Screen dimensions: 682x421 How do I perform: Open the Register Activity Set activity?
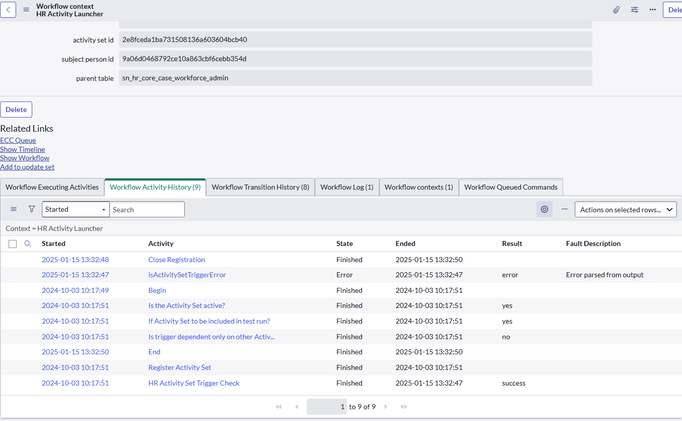click(x=180, y=368)
